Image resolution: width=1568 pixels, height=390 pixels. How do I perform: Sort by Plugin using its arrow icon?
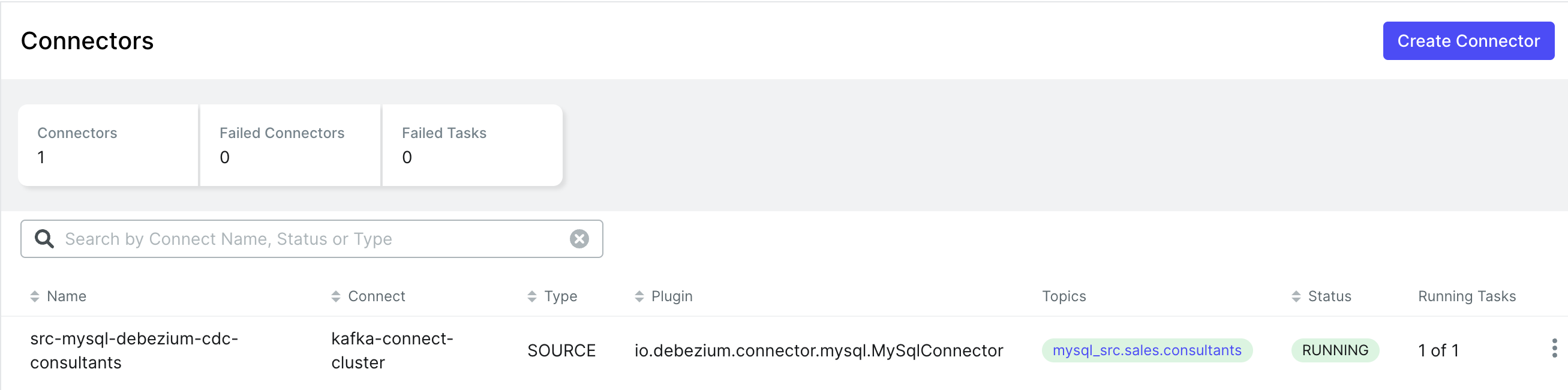tap(639, 296)
